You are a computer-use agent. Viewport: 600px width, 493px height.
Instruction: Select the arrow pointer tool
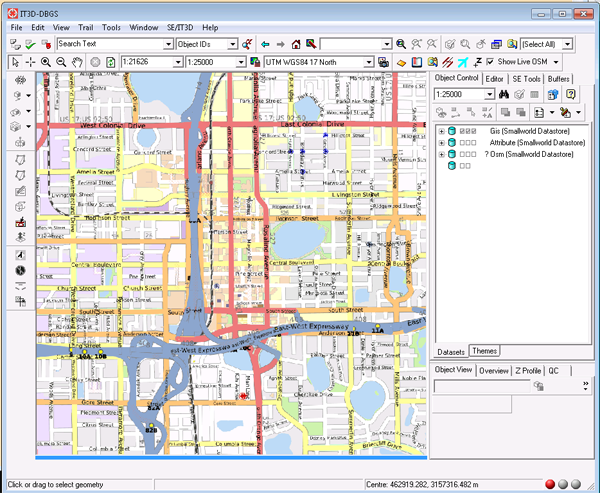[x=14, y=62]
